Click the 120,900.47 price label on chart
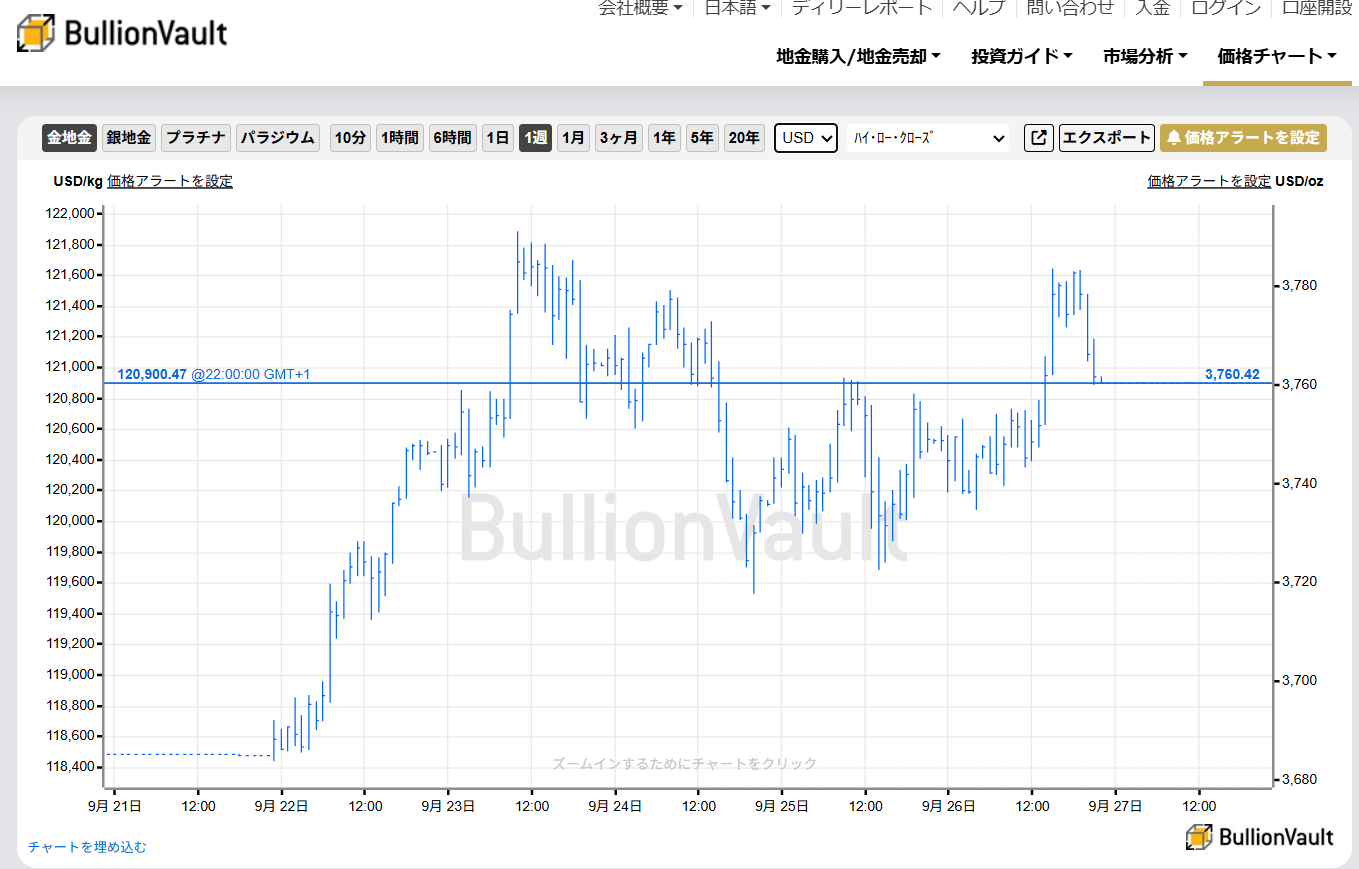The height and width of the screenshot is (869, 1359). click(x=152, y=374)
